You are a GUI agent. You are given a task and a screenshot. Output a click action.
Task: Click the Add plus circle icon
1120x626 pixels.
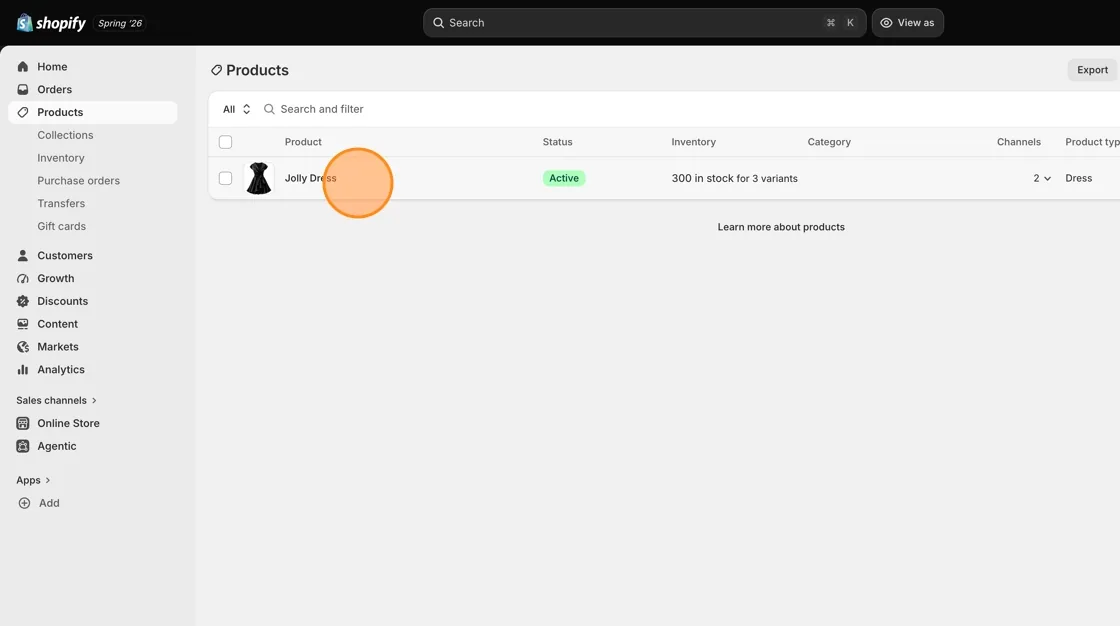click(24, 503)
